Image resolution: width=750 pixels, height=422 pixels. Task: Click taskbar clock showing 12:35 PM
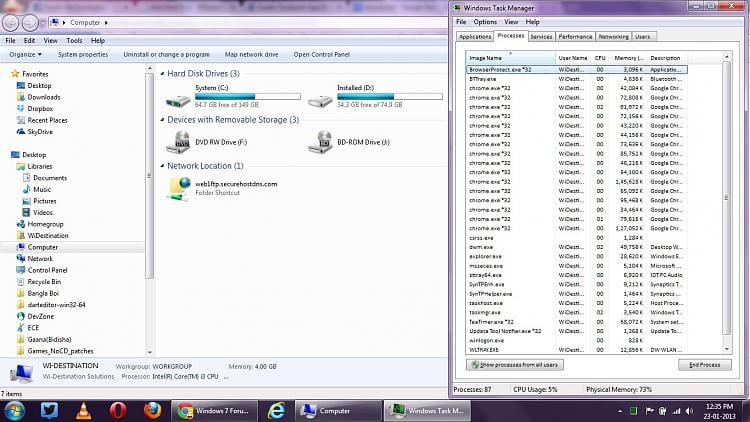719,411
